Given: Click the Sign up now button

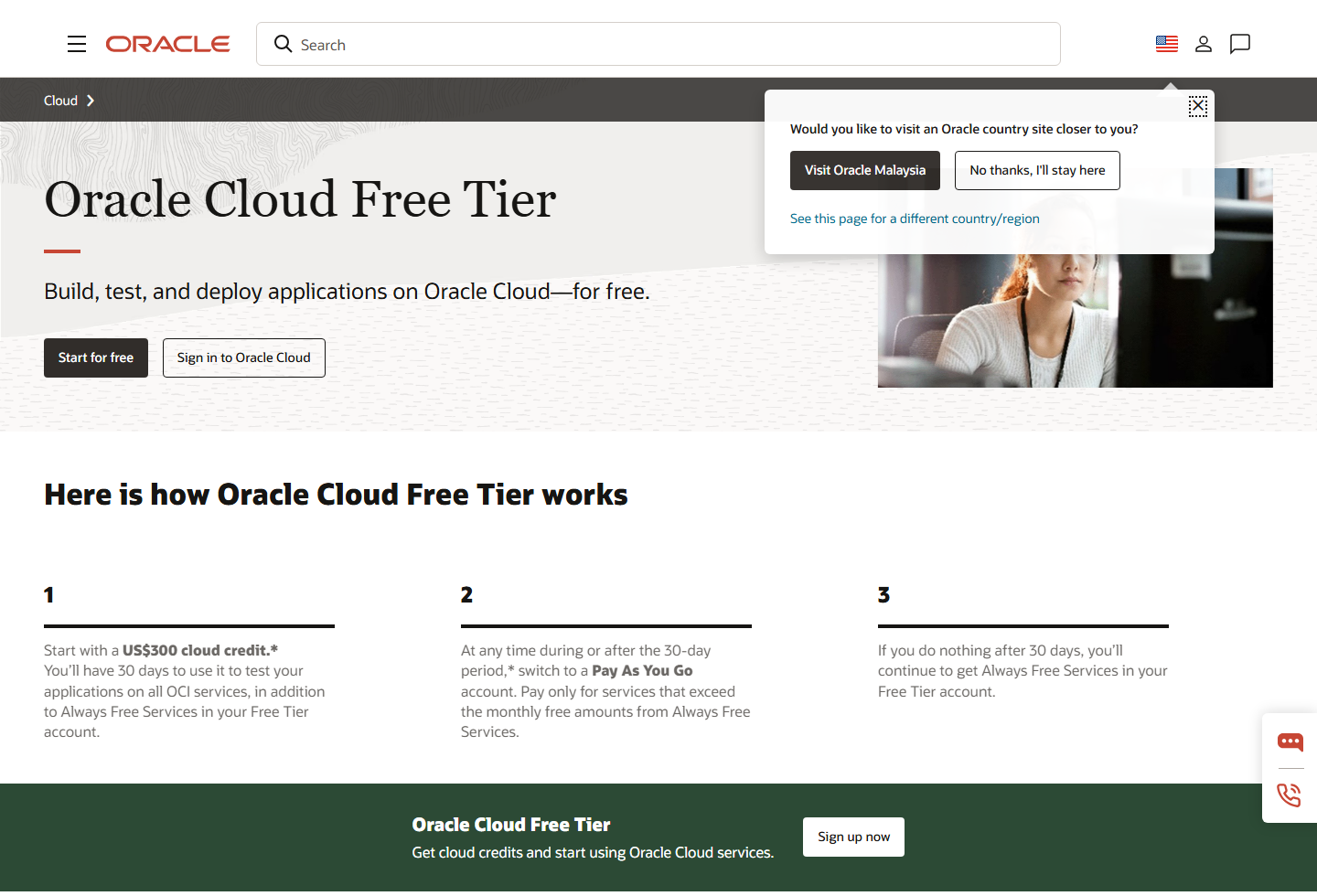Looking at the screenshot, I should 853,837.
